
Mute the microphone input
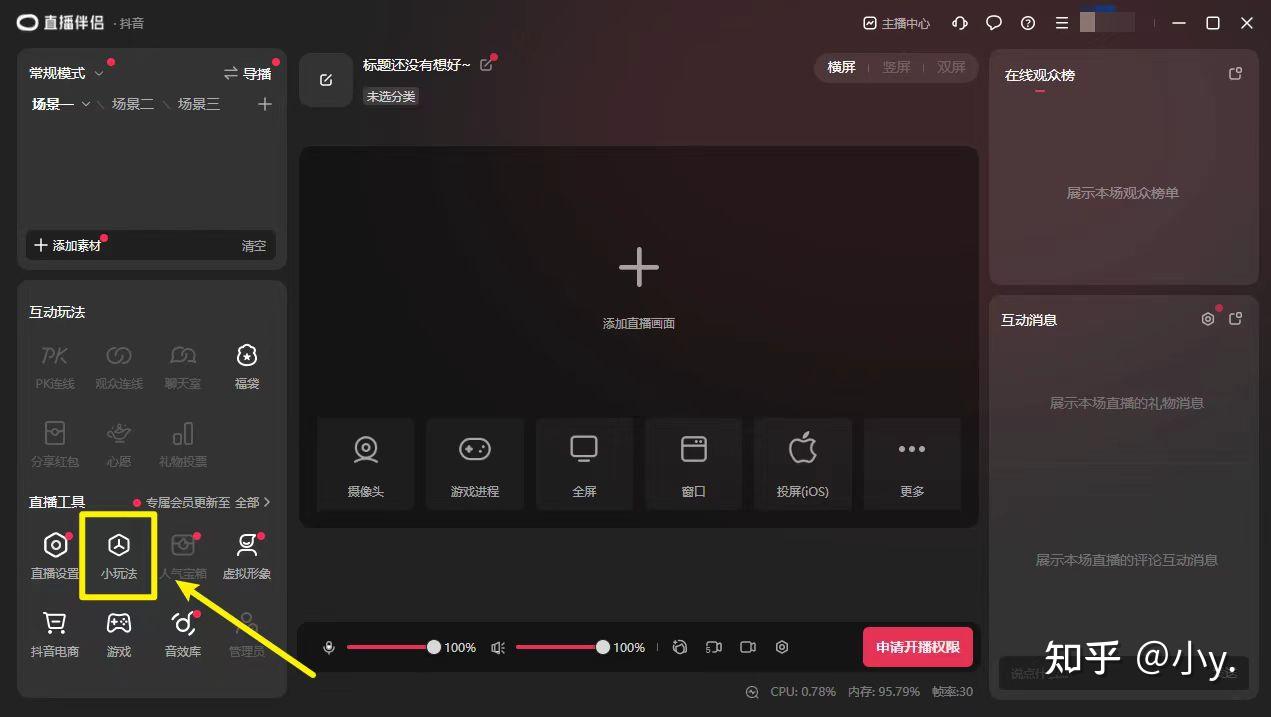[x=328, y=647]
